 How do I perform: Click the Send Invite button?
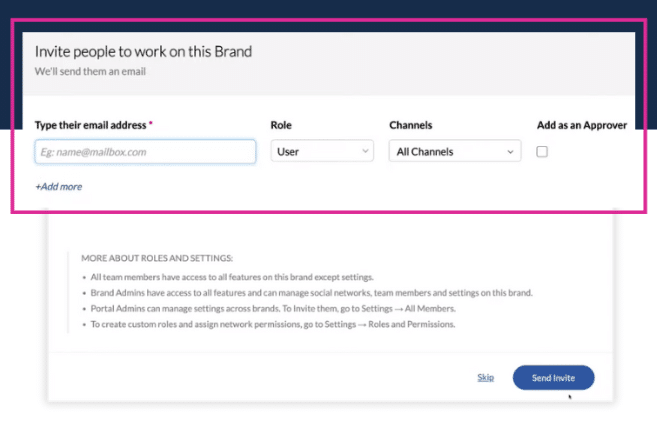pyautogui.click(x=554, y=377)
